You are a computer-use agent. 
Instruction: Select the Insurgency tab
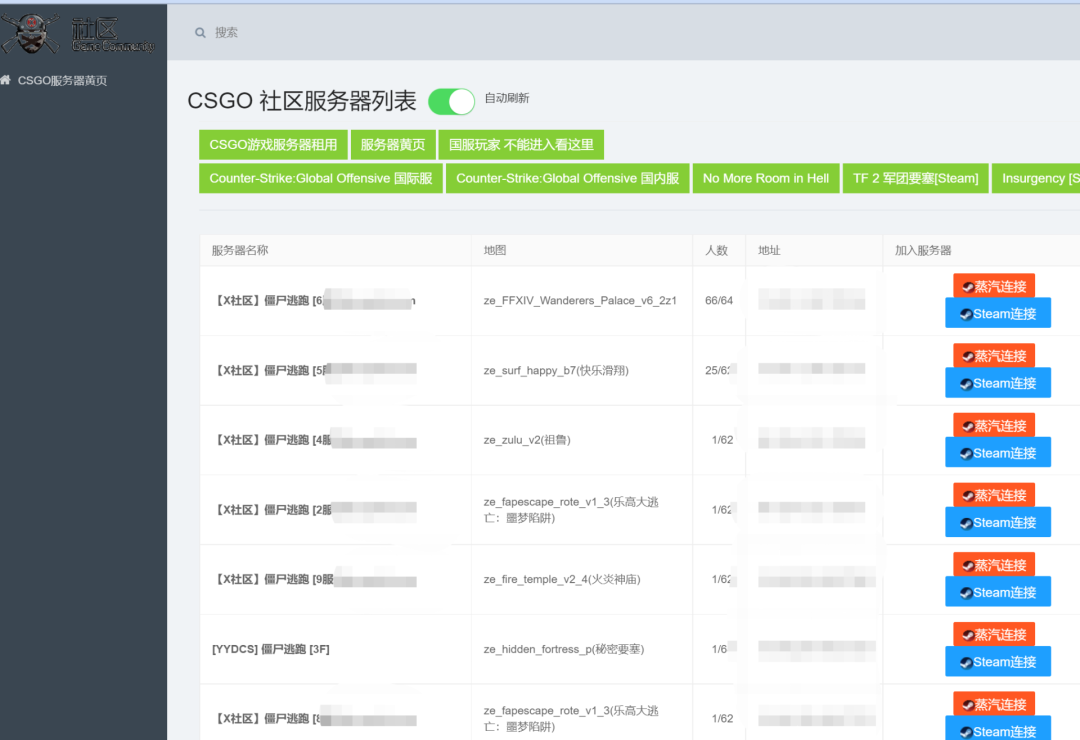(1036, 178)
